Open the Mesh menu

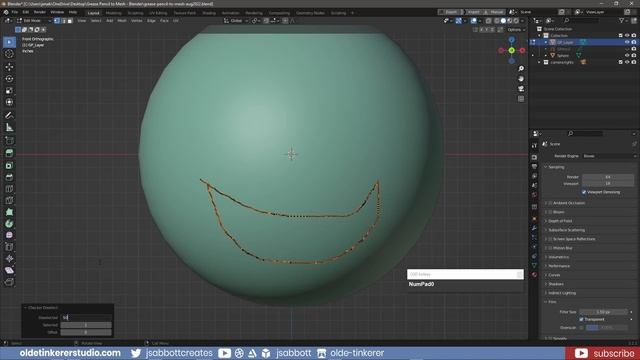coord(122,20)
